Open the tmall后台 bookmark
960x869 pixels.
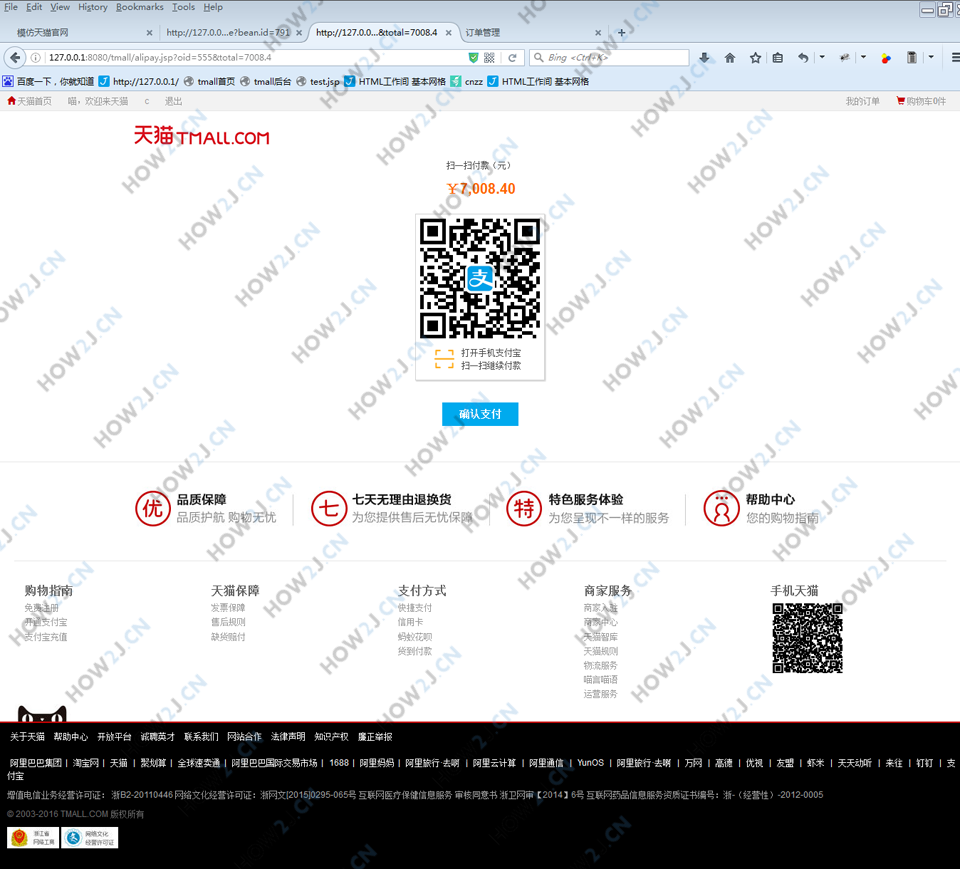(x=266, y=81)
